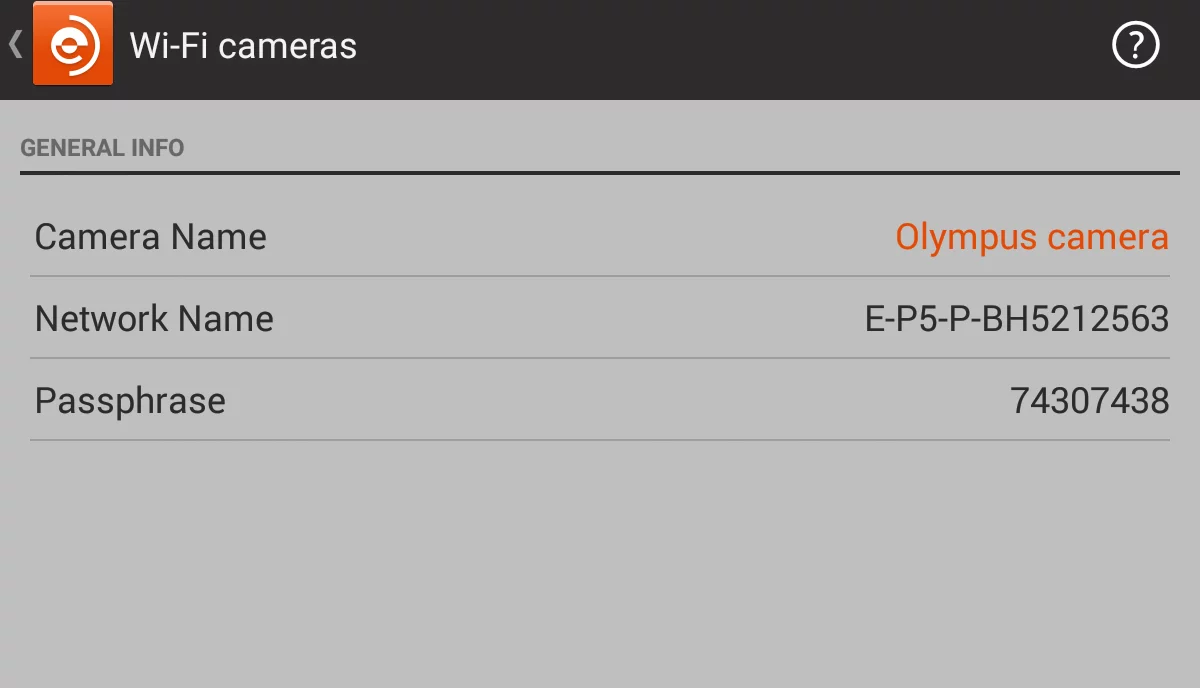This screenshot has width=1200, height=688.
Task: Tap the back chevron arrow
Action: (x=15, y=45)
